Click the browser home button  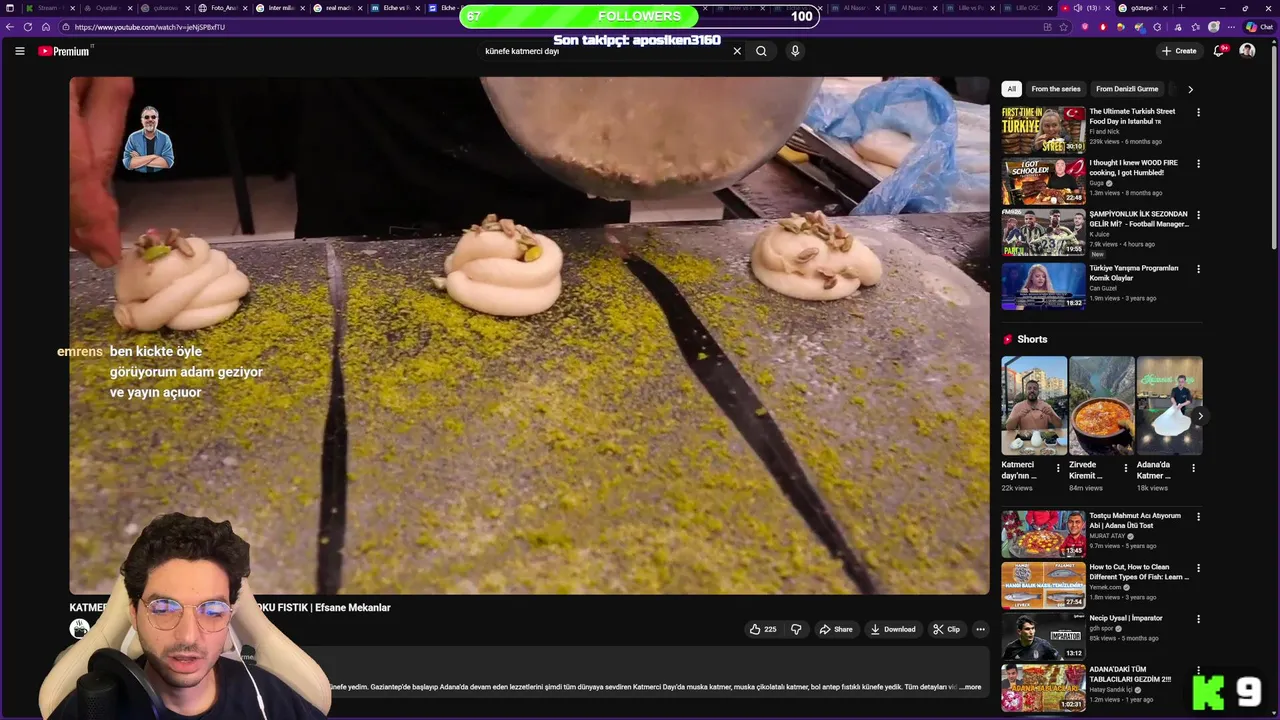click(x=45, y=27)
